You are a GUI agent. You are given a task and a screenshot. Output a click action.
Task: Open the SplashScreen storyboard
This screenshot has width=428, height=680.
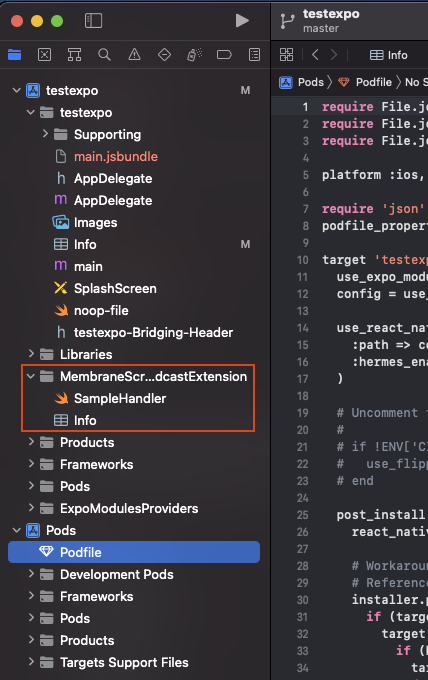click(115, 288)
